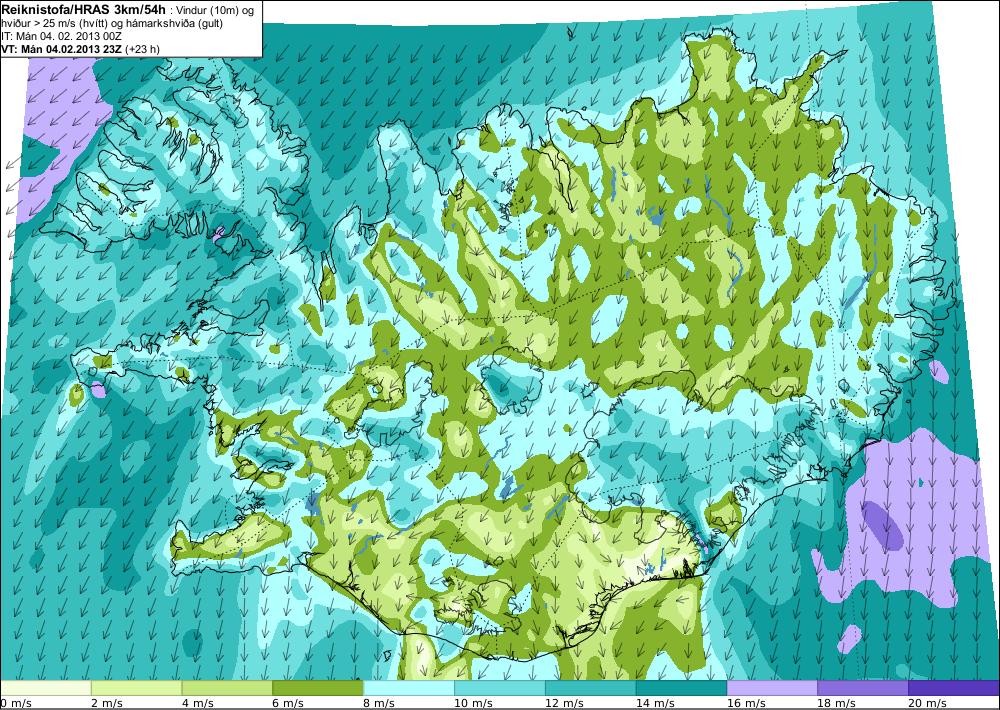Pick the teal 12–14 m/s legend swatch
This screenshot has width=1000, height=710.
(x=591, y=688)
